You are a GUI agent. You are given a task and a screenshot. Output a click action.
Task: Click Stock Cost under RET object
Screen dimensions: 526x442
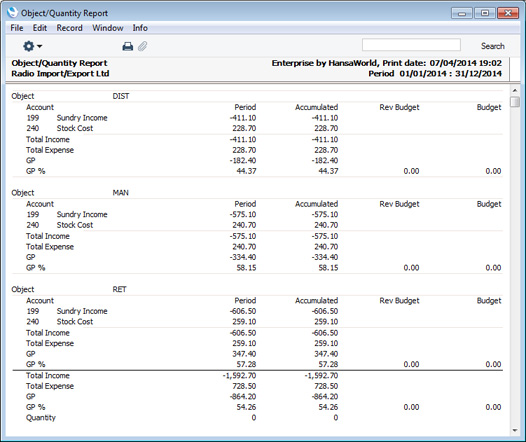click(75, 322)
